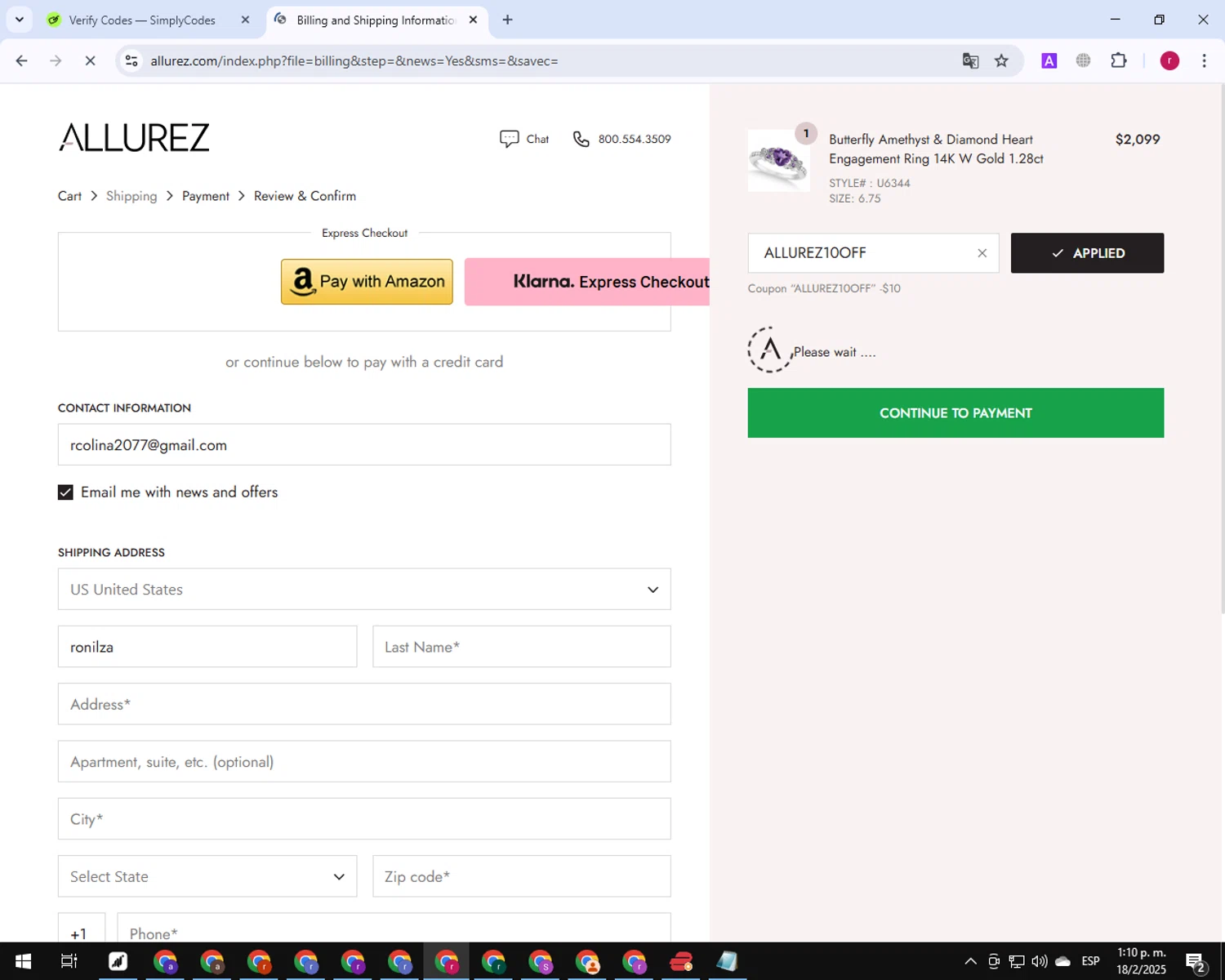This screenshot has width=1225, height=980.
Task: Go forward in browser history
Action: pyautogui.click(x=56, y=60)
